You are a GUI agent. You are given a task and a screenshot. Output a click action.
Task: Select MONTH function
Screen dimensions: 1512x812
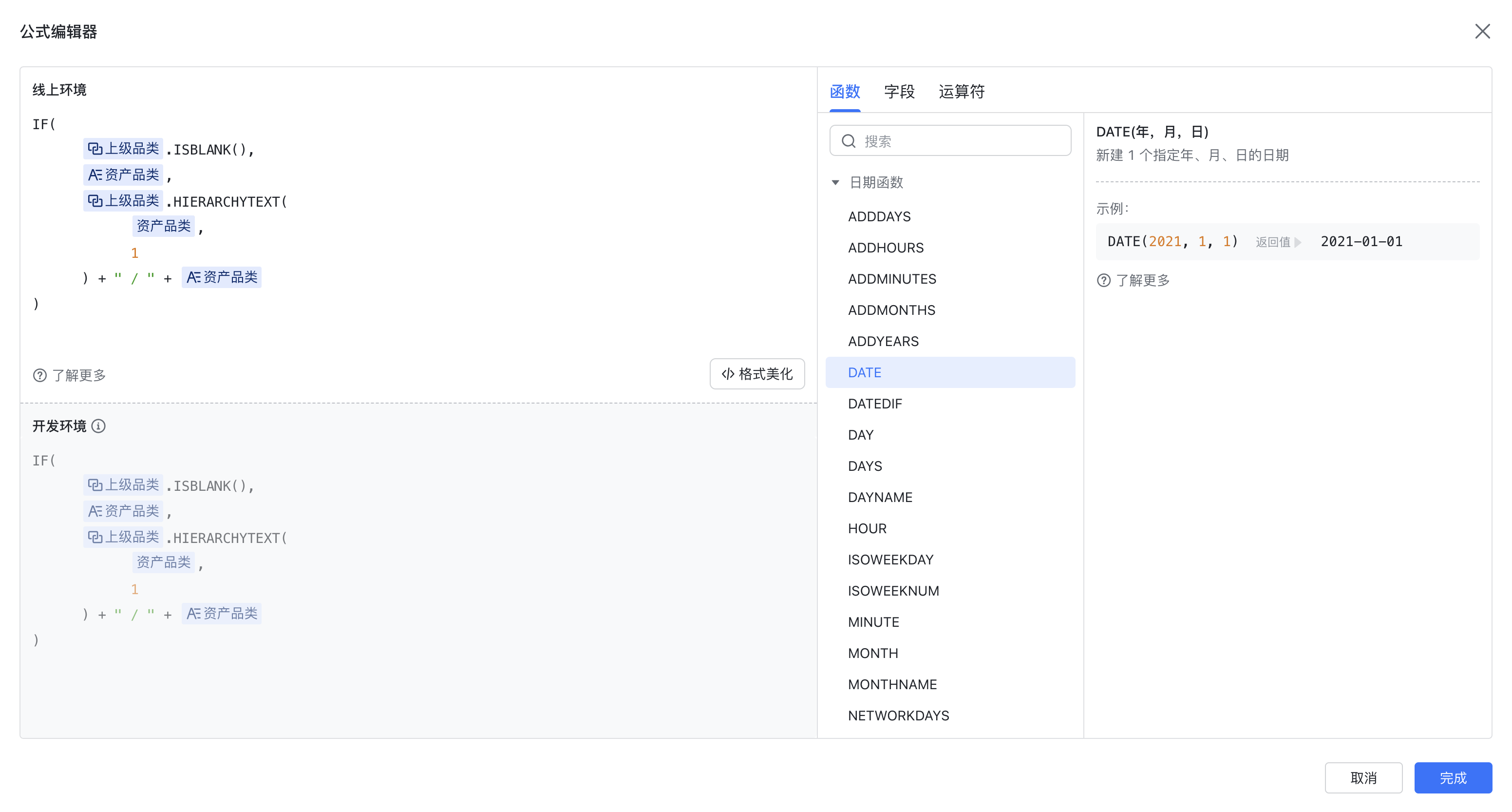click(x=950, y=653)
